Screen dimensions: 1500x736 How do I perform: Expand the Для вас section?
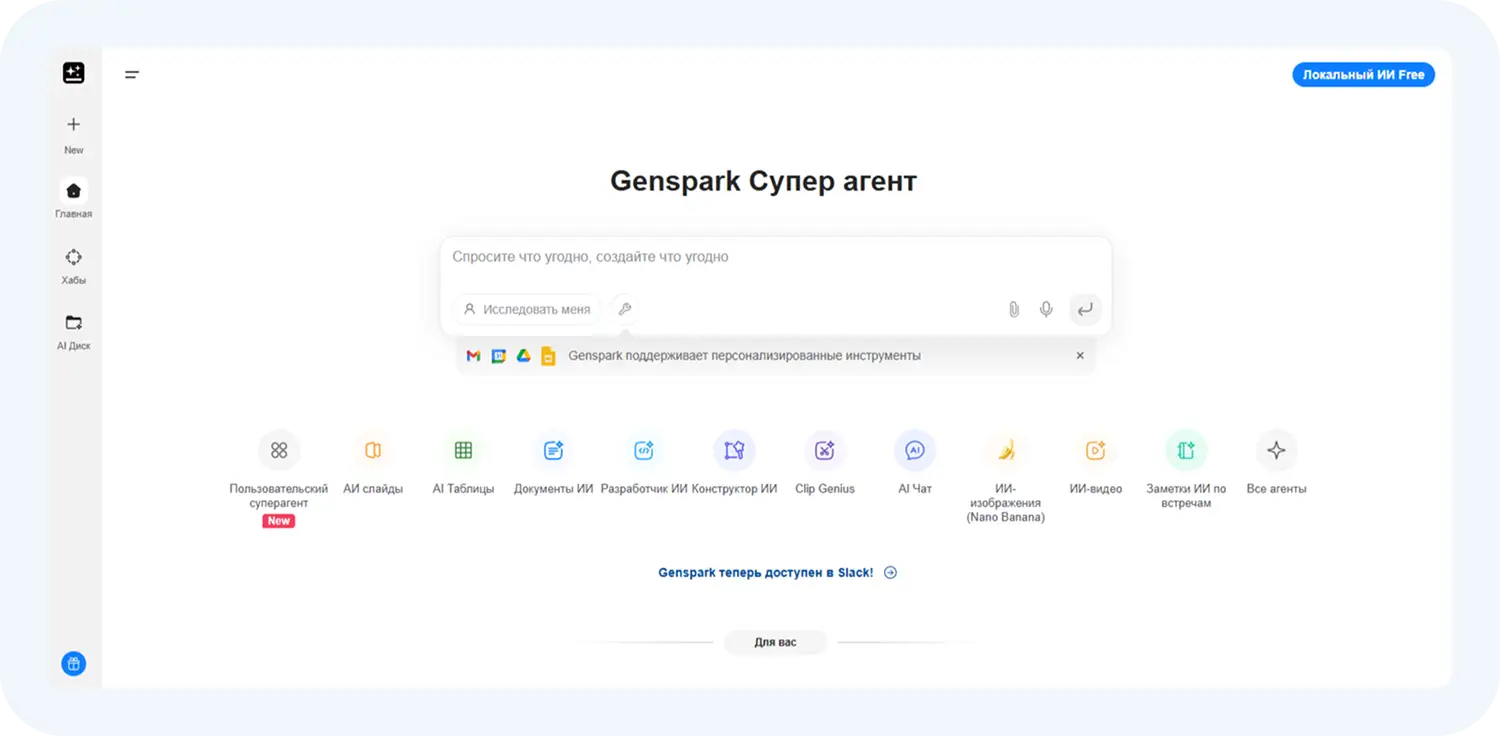[775, 642]
